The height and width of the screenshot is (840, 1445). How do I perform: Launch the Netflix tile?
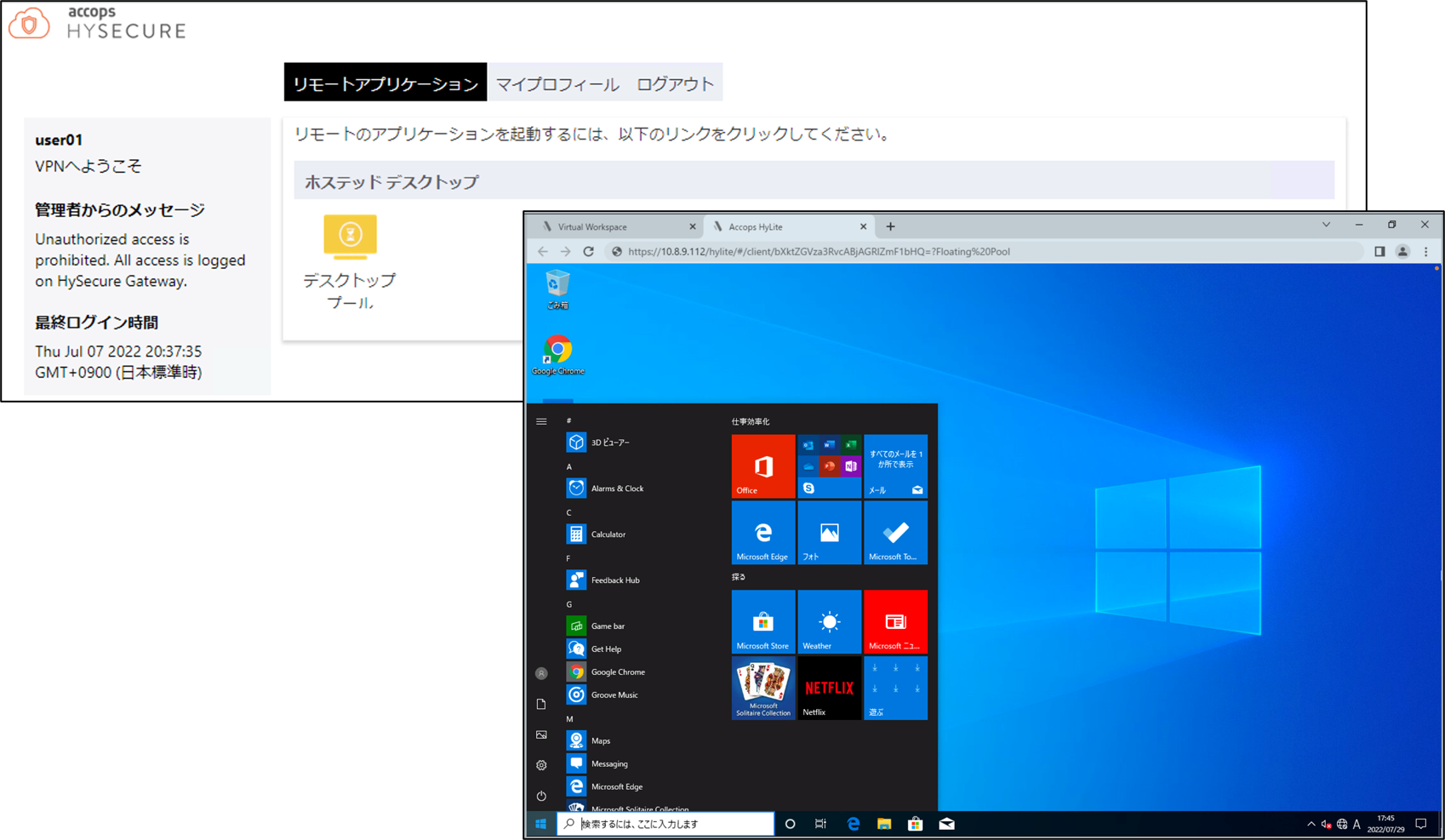(830, 689)
